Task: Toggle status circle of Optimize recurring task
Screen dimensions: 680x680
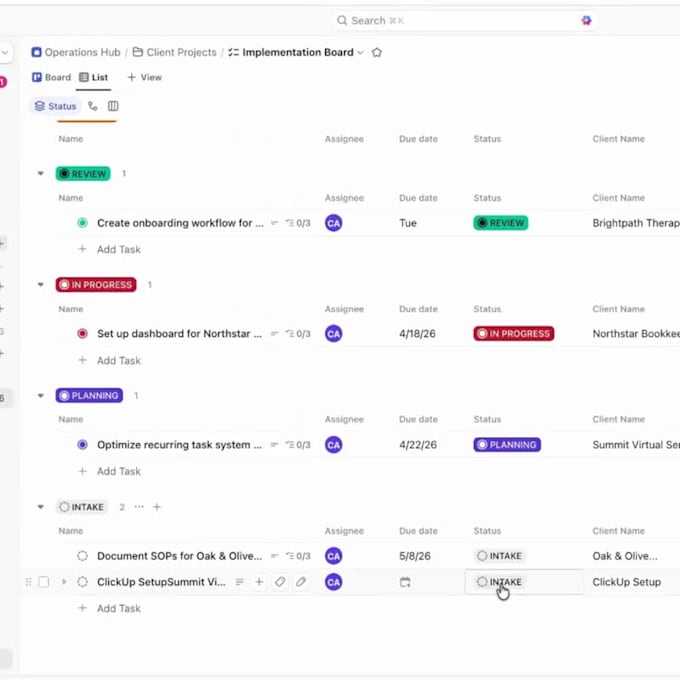Action: [x=82, y=445]
